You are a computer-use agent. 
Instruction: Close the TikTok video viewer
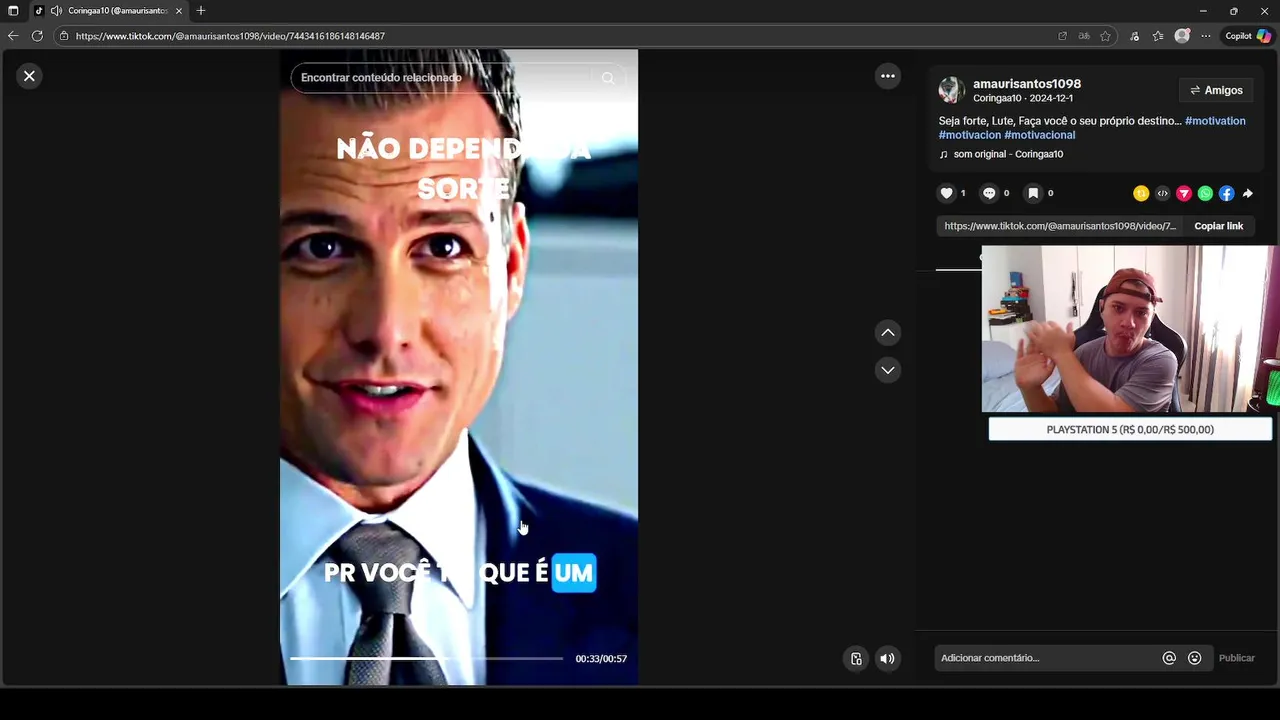coord(29,76)
